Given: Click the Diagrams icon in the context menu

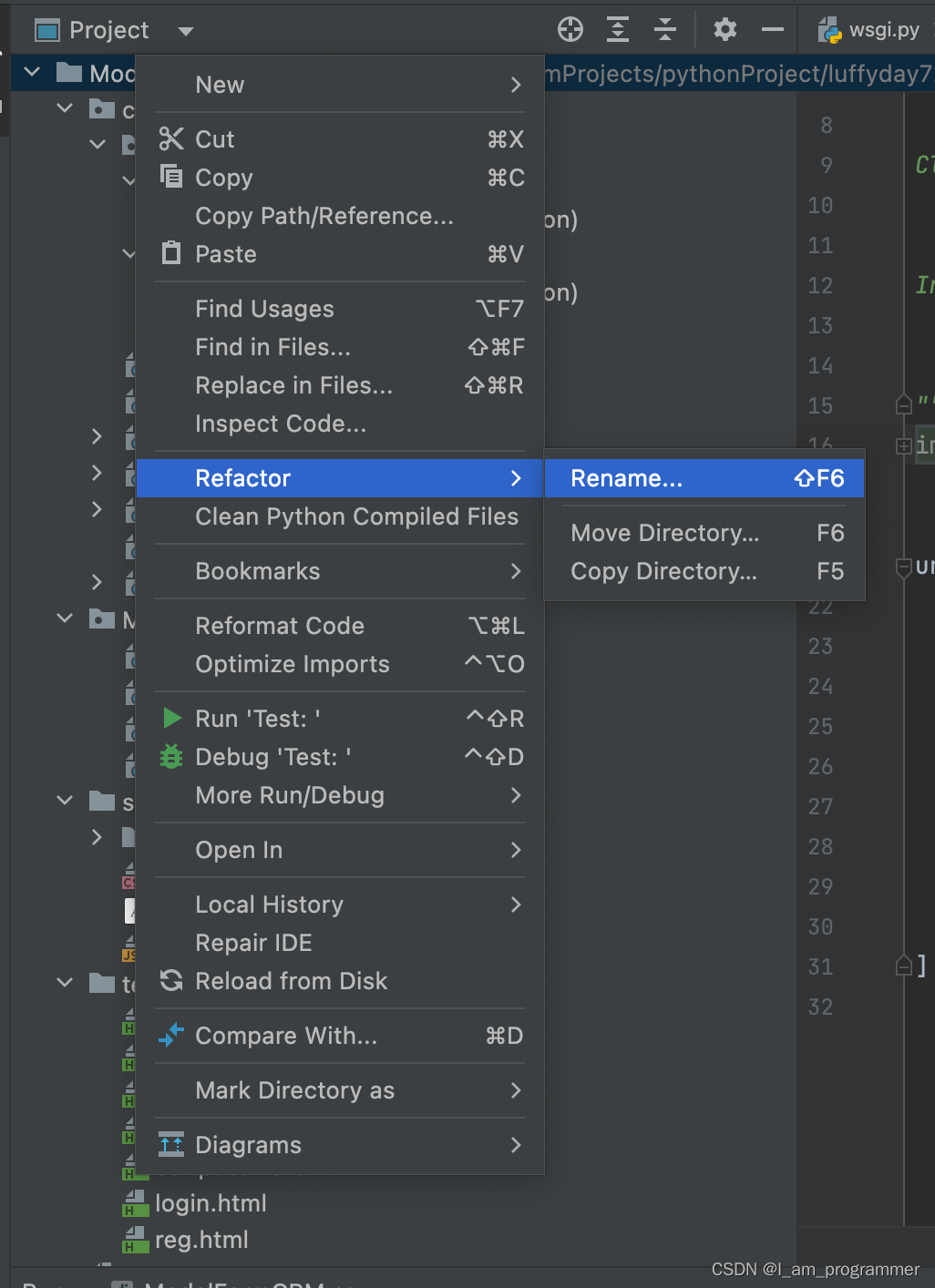Looking at the screenshot, I should [x=171, y=1145].
